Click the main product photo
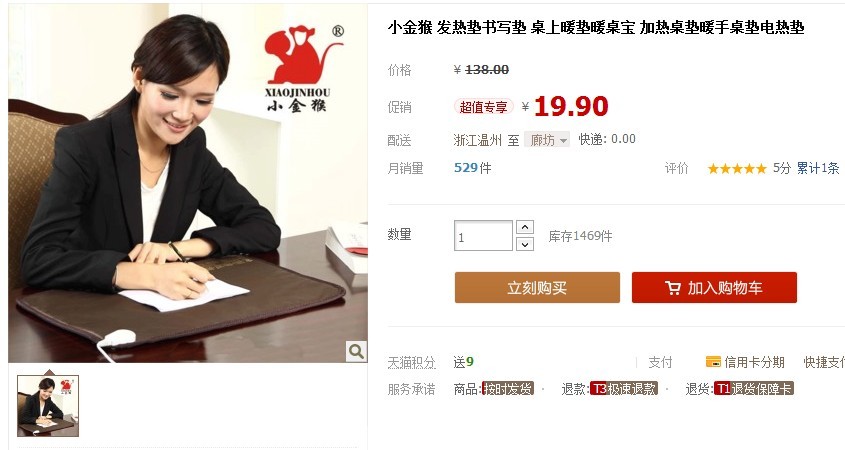This screenshot has height=450, width=845. pos(188,183)
